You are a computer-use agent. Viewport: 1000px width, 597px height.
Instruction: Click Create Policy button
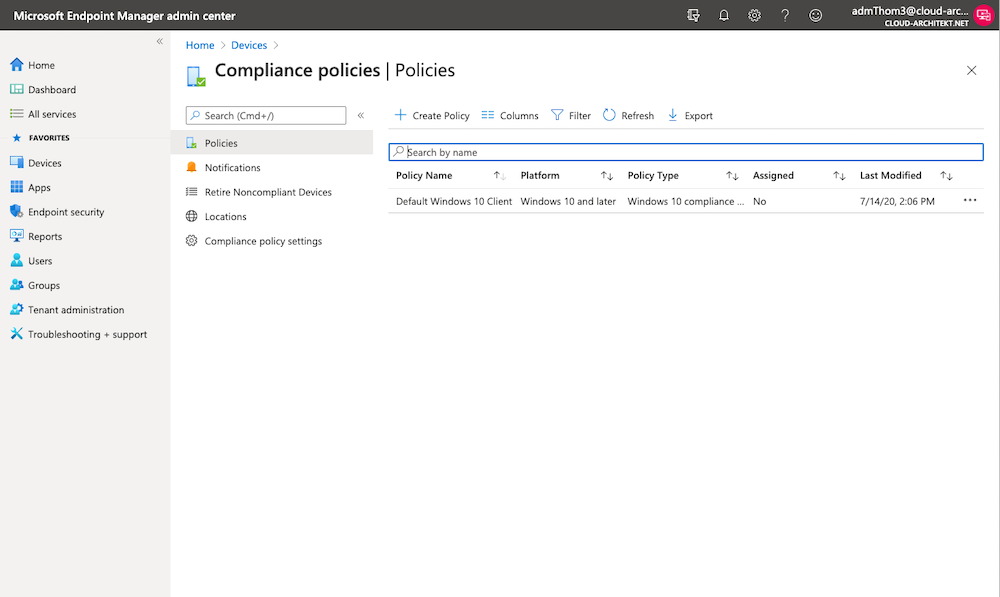[432, 115]
